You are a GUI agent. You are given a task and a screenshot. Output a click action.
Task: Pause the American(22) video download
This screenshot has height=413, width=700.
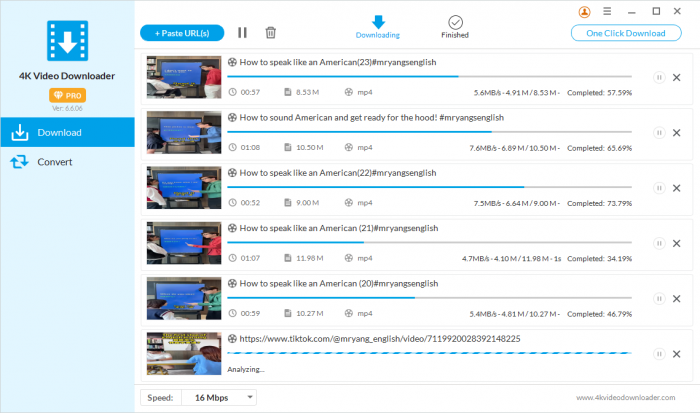659,187
